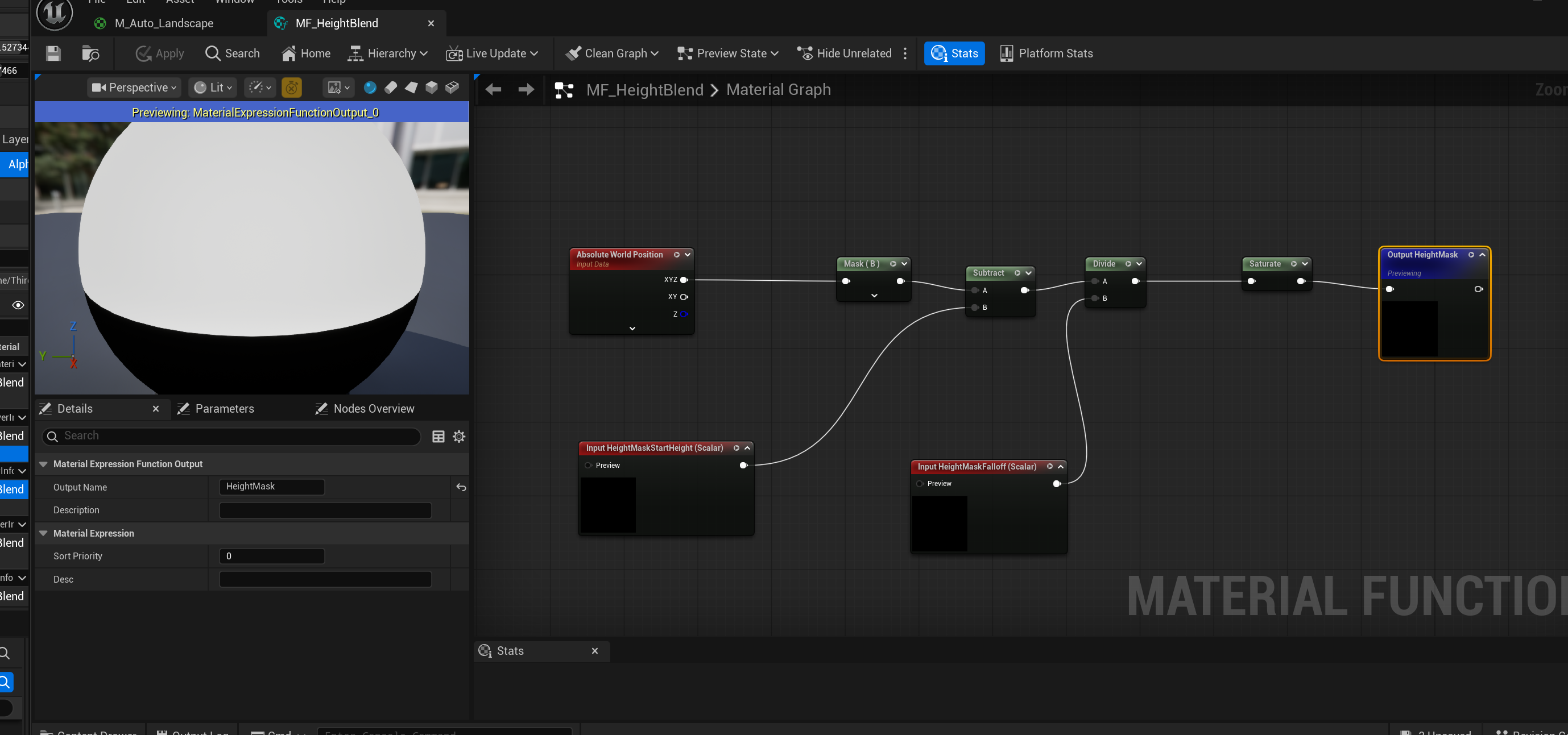Toggle Hide Unrelated nodes
The height and width of the screenshot is (735, 1568).
[845, 53]
